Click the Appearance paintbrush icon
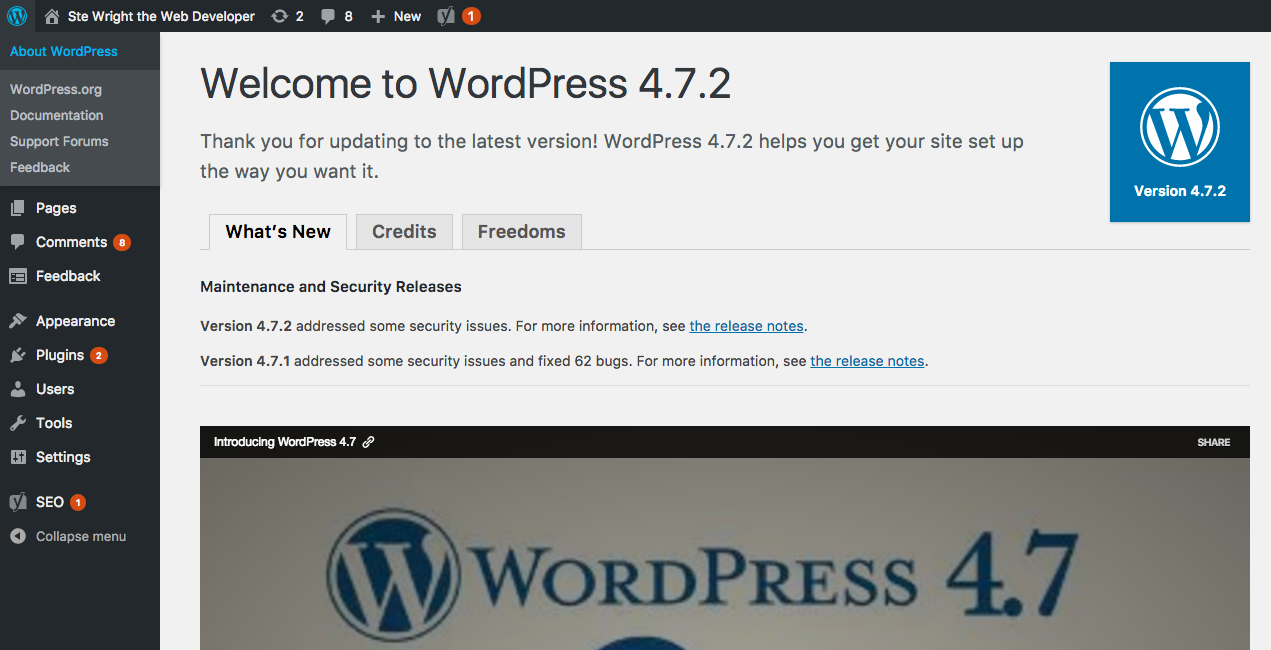1271x650 pixels. tap(18, 321)
